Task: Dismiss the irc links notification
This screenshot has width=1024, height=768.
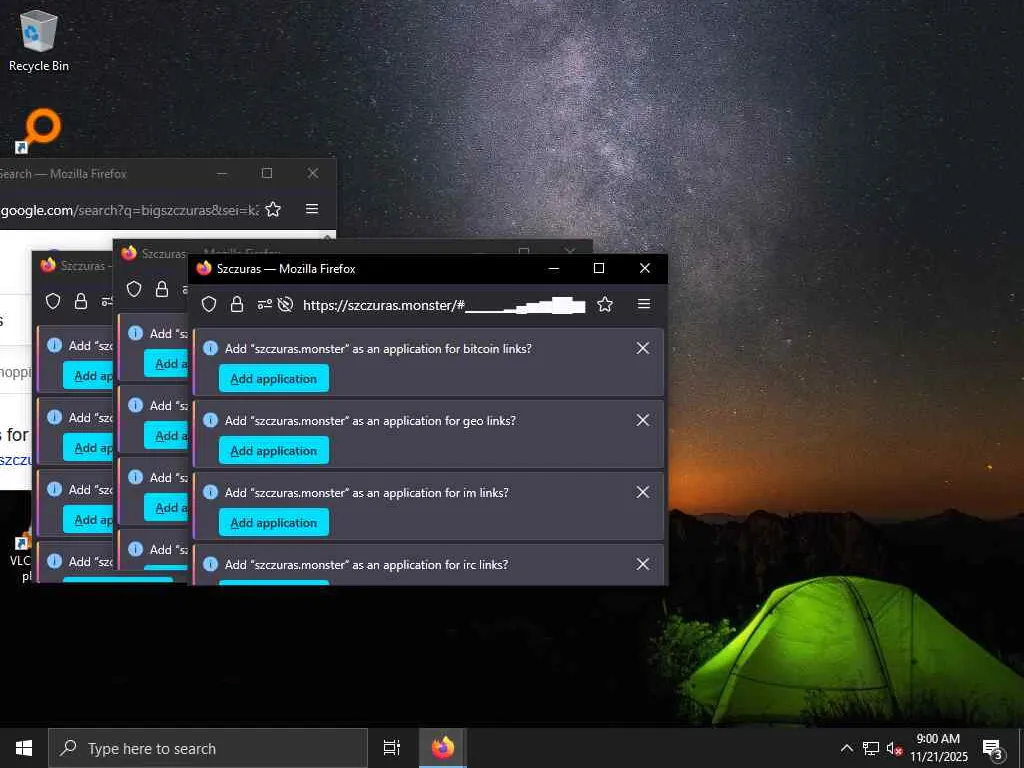Action: 643,564
